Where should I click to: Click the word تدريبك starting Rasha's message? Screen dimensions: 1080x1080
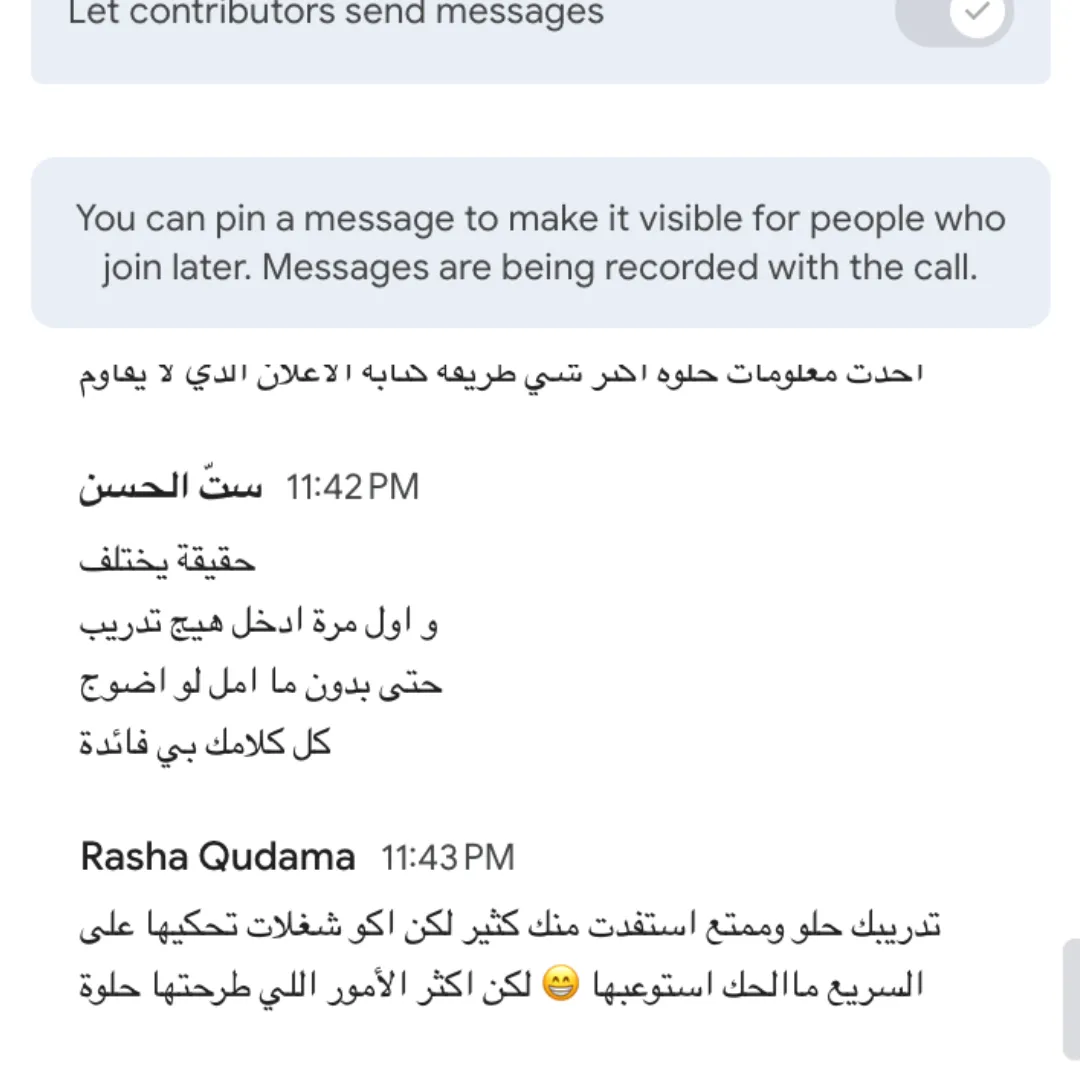pyautogui.click(x=896, y=925)
